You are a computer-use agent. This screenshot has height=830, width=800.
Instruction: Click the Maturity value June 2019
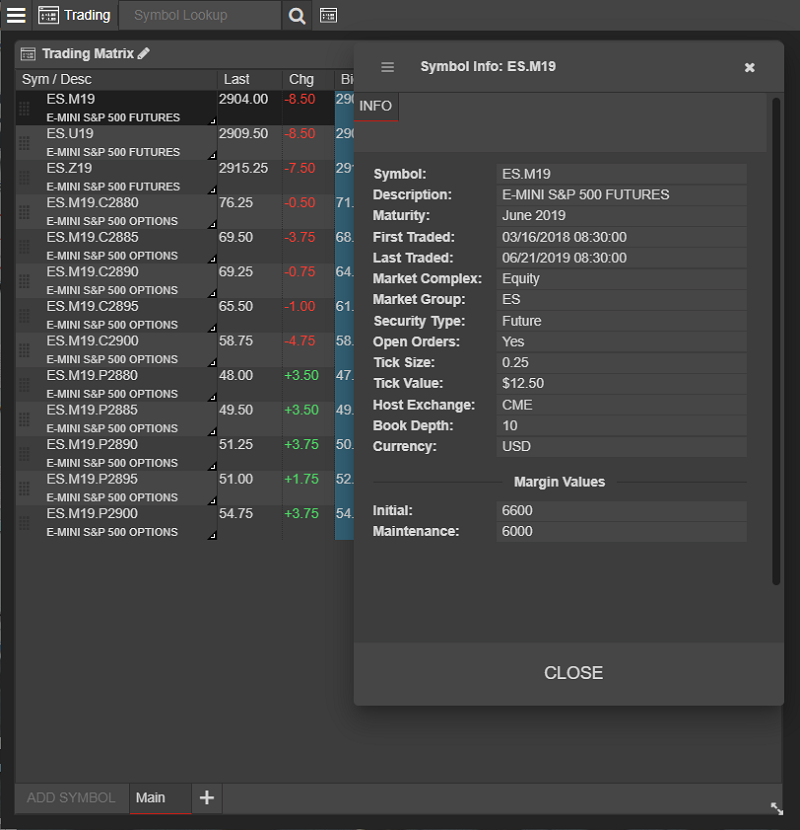pyautogui.click(x=622, y=215)
